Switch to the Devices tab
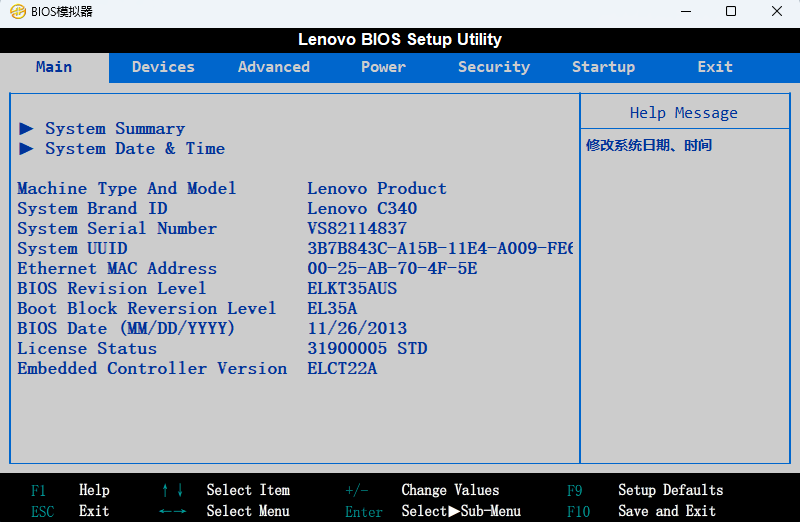 point(163,67)
